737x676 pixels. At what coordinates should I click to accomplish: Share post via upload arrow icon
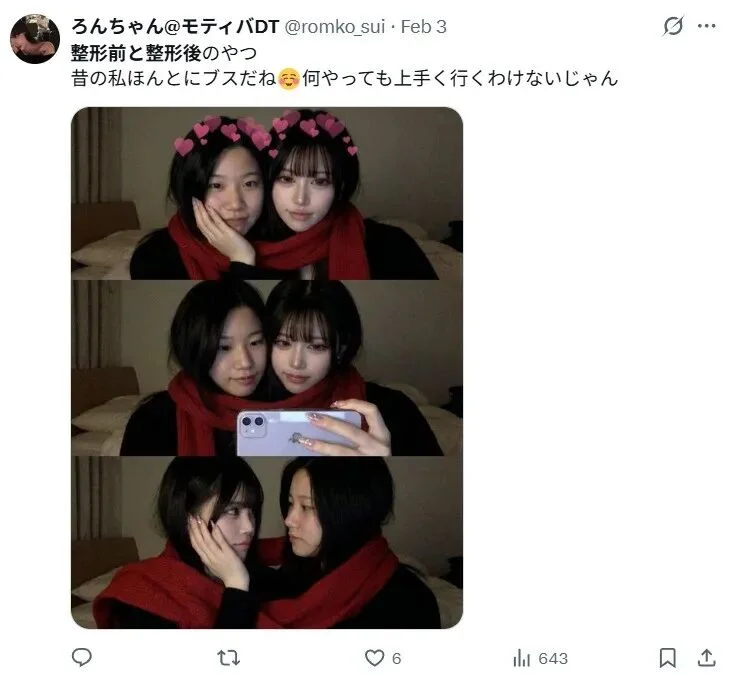click(706, 657)
